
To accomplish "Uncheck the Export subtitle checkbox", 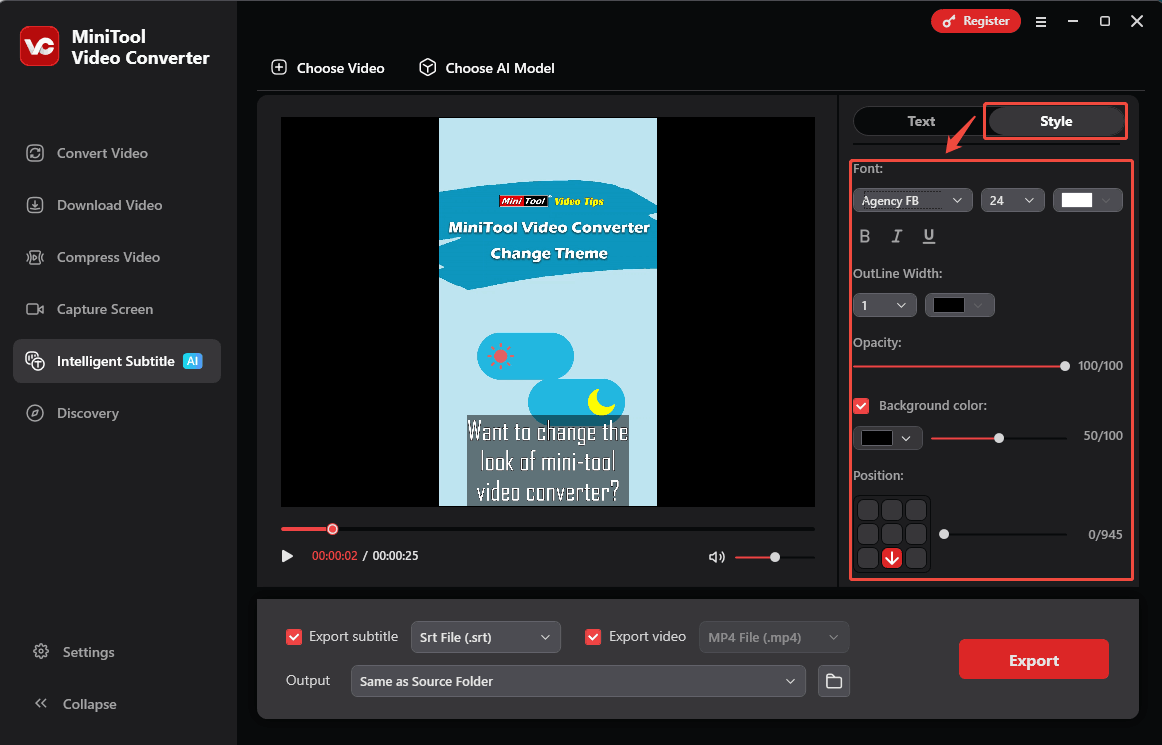I will click(x=294, y=637).
